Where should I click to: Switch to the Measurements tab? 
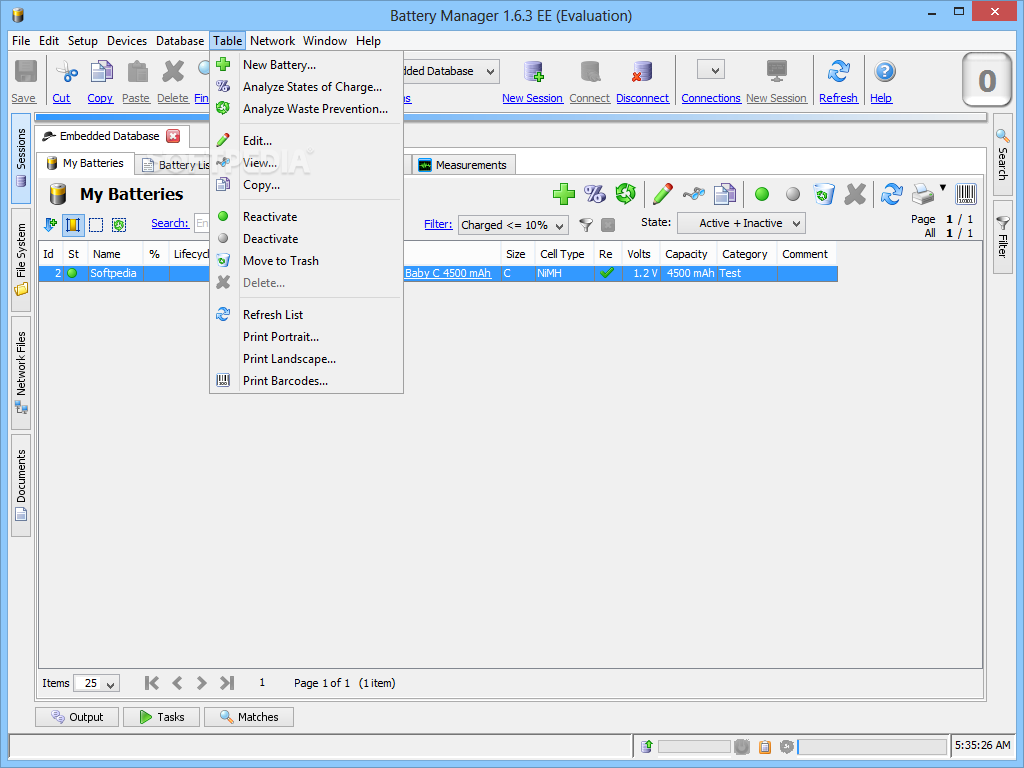point(463,165)
